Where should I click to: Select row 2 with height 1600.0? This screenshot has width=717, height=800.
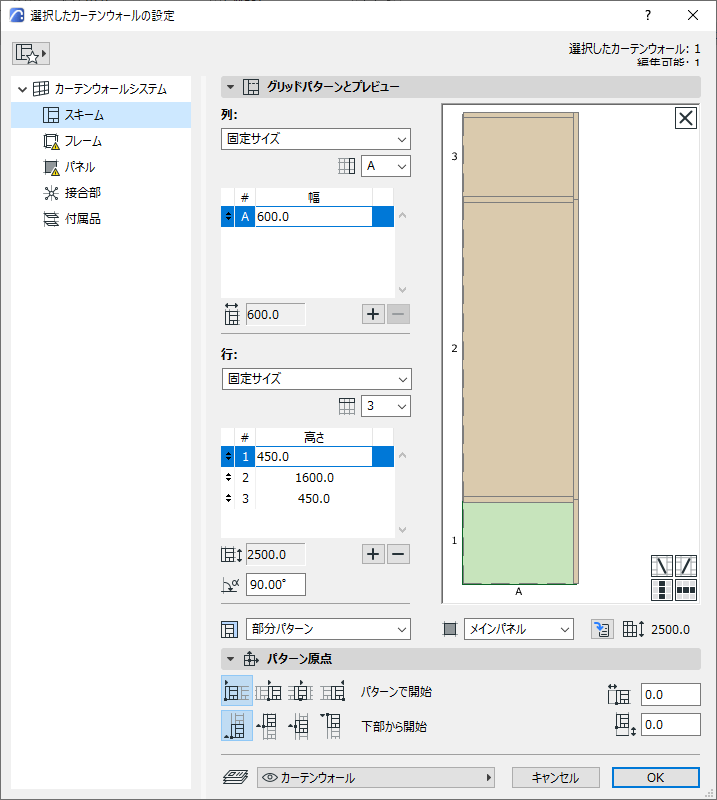coord(307,478)
